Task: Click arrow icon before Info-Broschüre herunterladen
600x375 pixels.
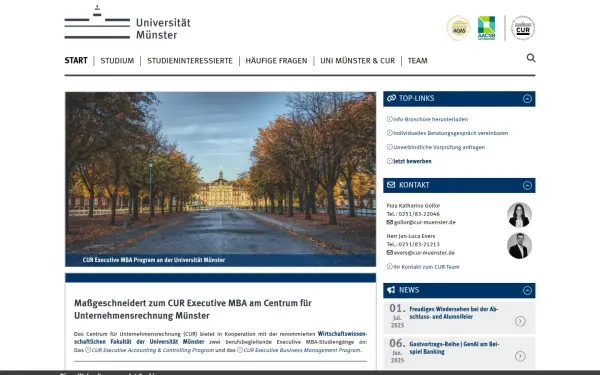Action: [390, 119]
